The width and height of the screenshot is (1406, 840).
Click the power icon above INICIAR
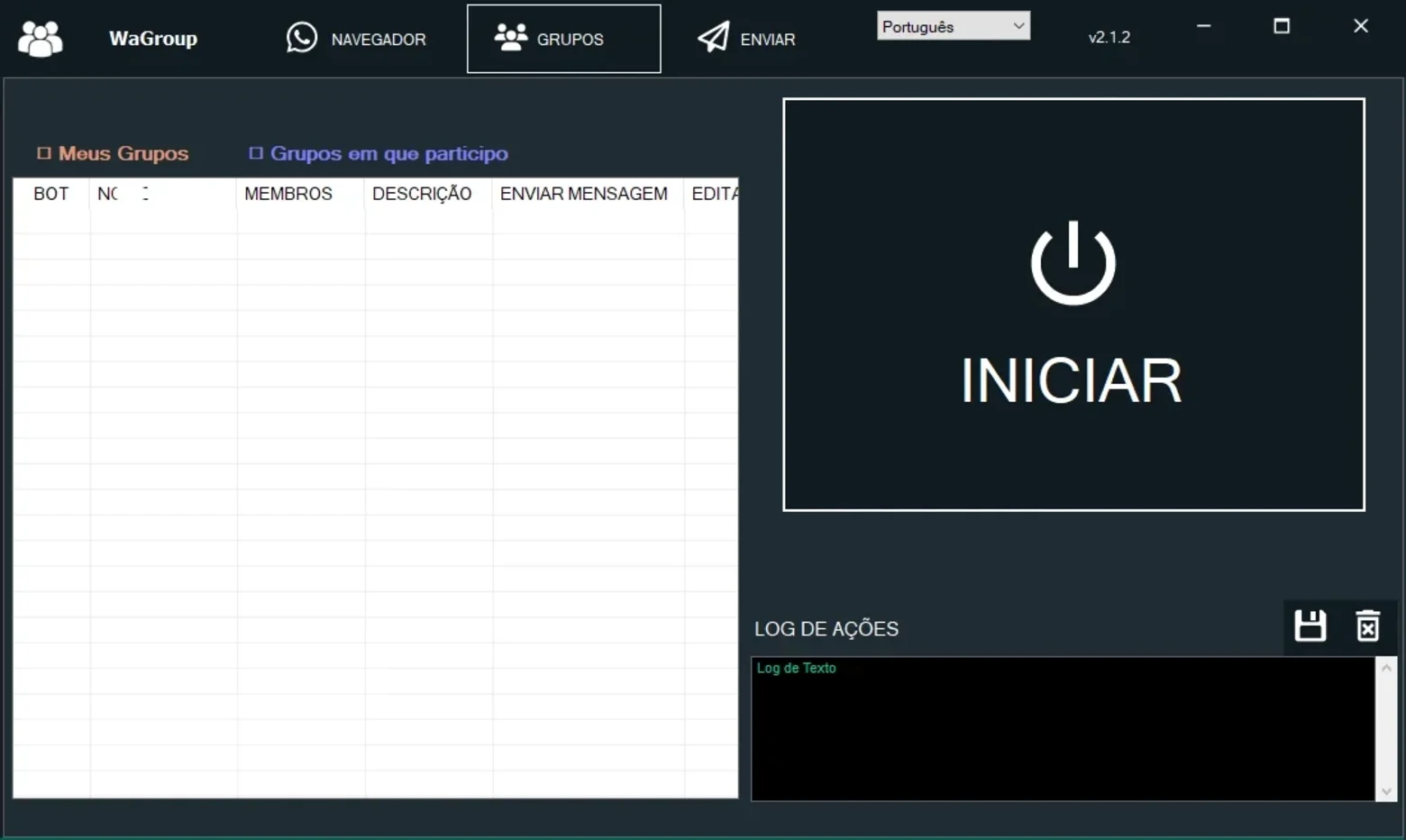click(1073, 262)
